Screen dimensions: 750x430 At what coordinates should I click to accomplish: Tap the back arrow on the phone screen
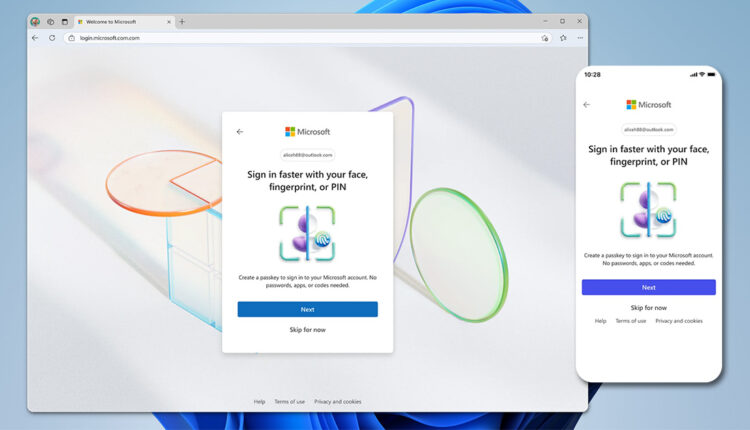pyautogui.click(x=586, y=104)
